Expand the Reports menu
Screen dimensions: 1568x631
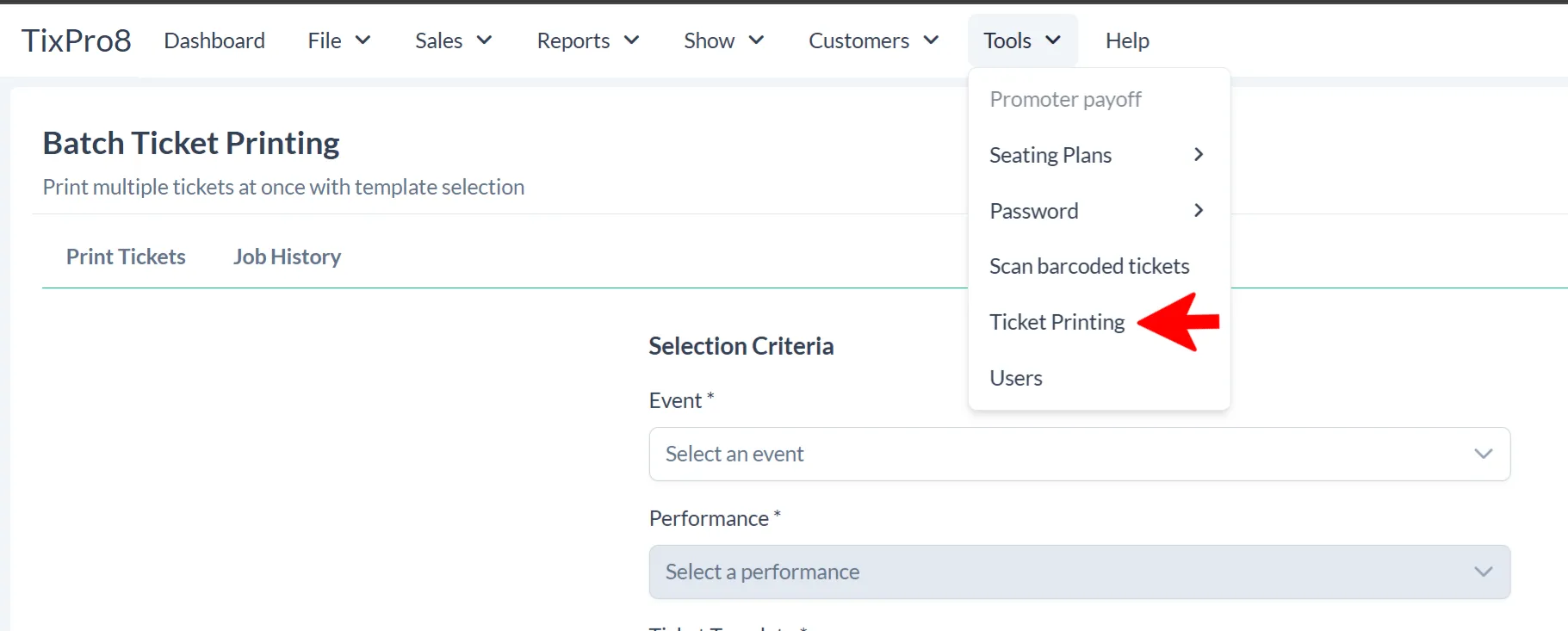(588, 40)
